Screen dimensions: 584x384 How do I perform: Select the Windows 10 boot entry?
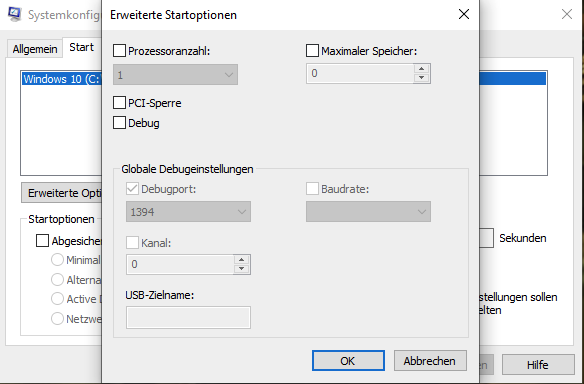[x=61, y=79]
